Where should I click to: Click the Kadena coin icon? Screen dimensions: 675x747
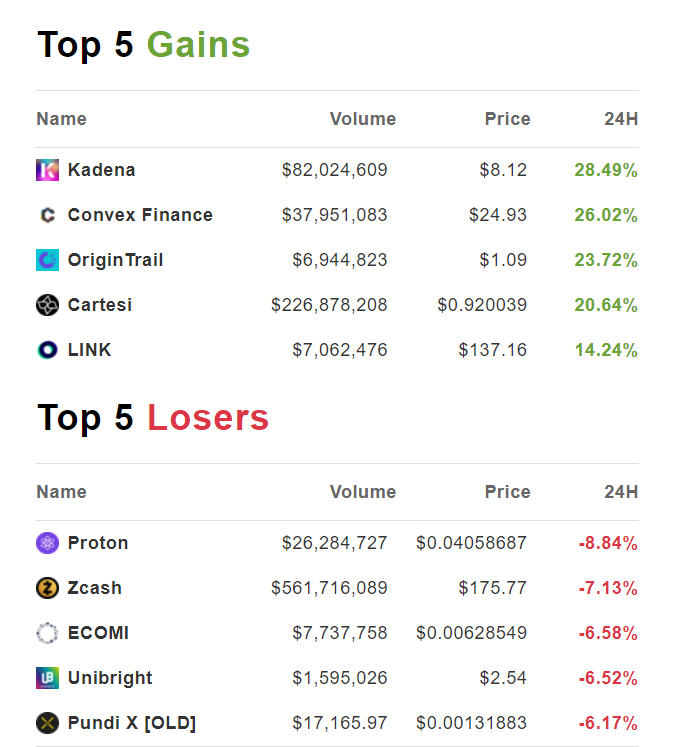47,170
